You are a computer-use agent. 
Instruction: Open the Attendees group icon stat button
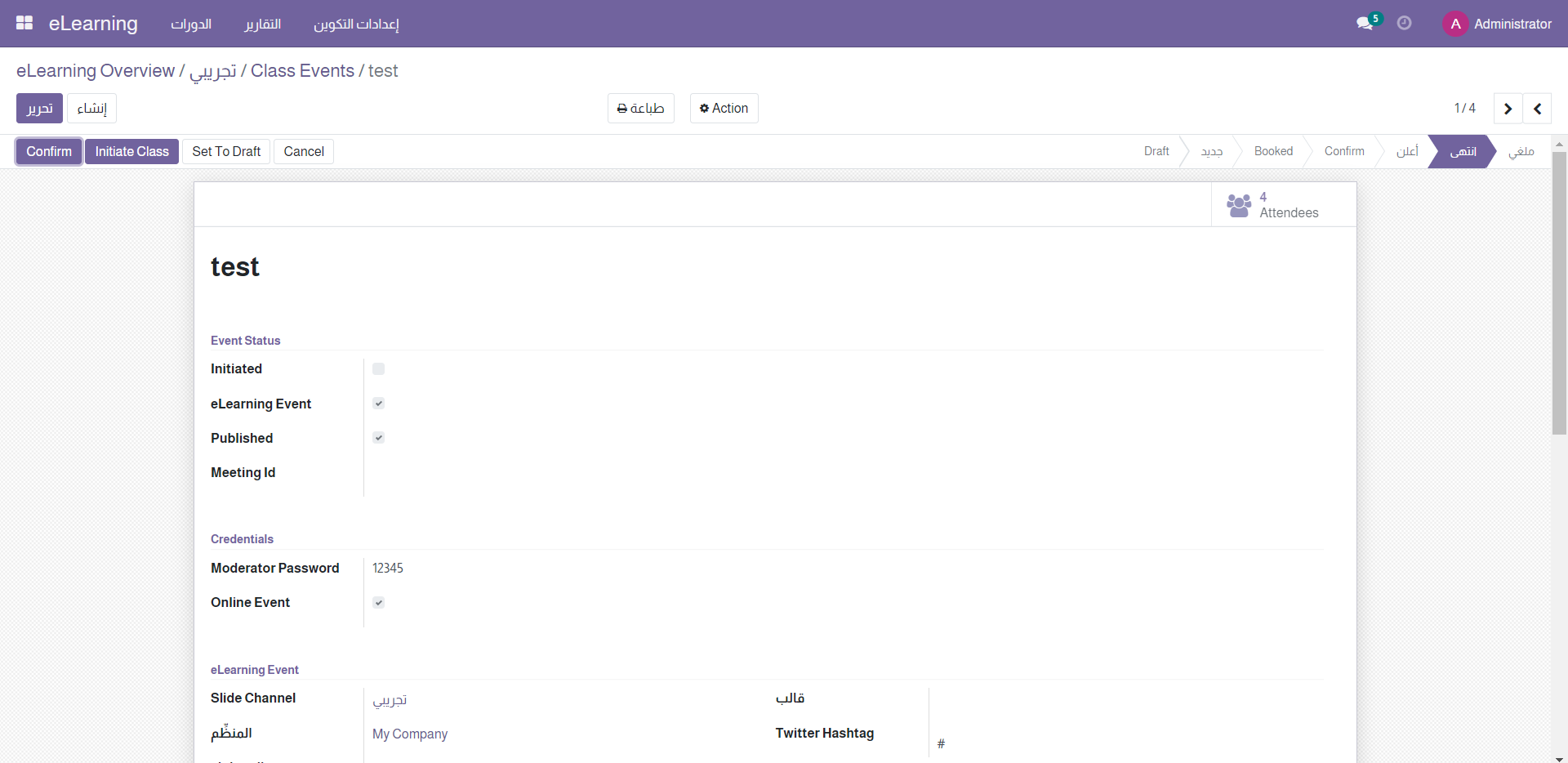click(x=1239, y=205)
